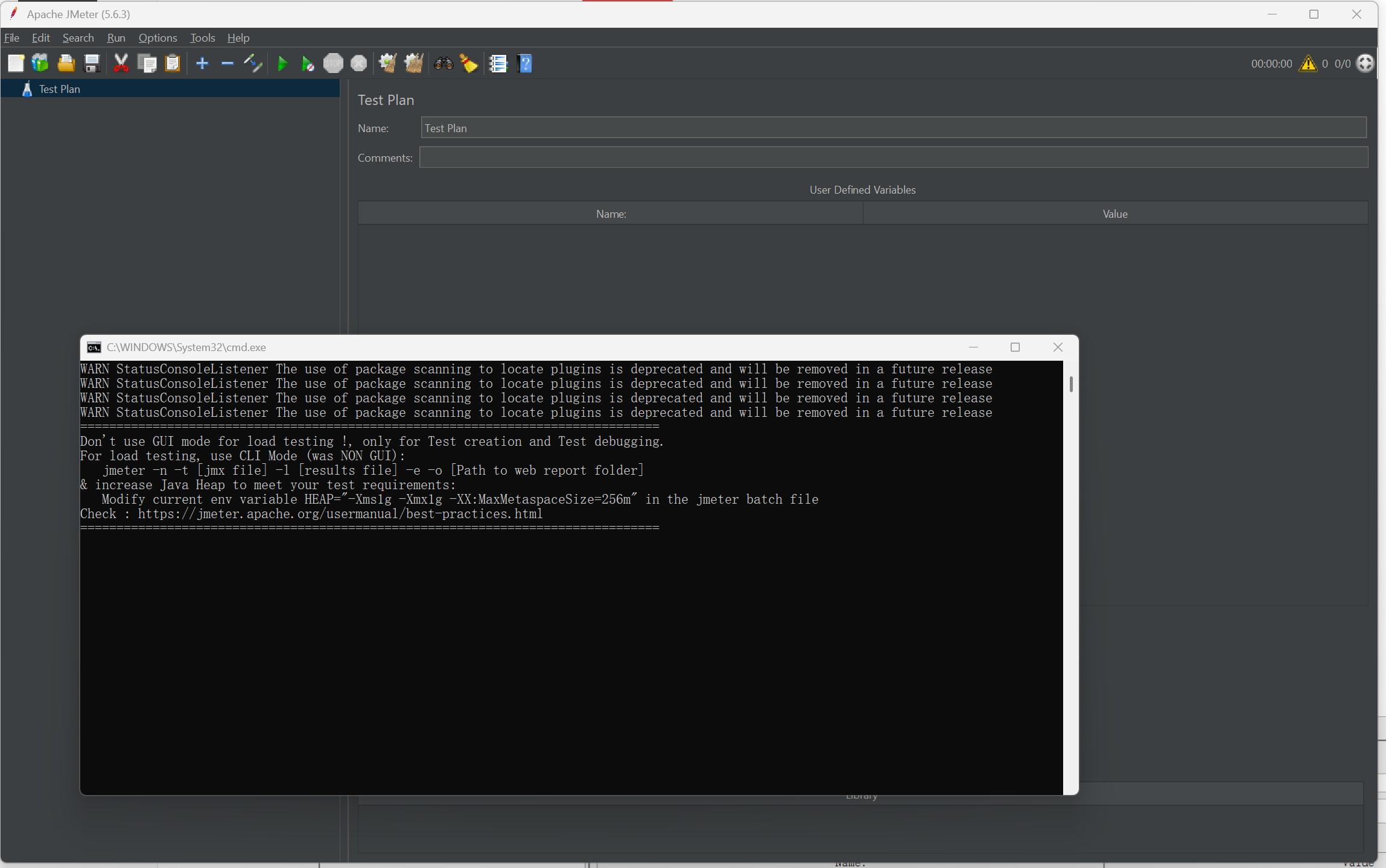Click the best-practices.html URL in the console
1386x868 pixels.
[x=340, y=514]
